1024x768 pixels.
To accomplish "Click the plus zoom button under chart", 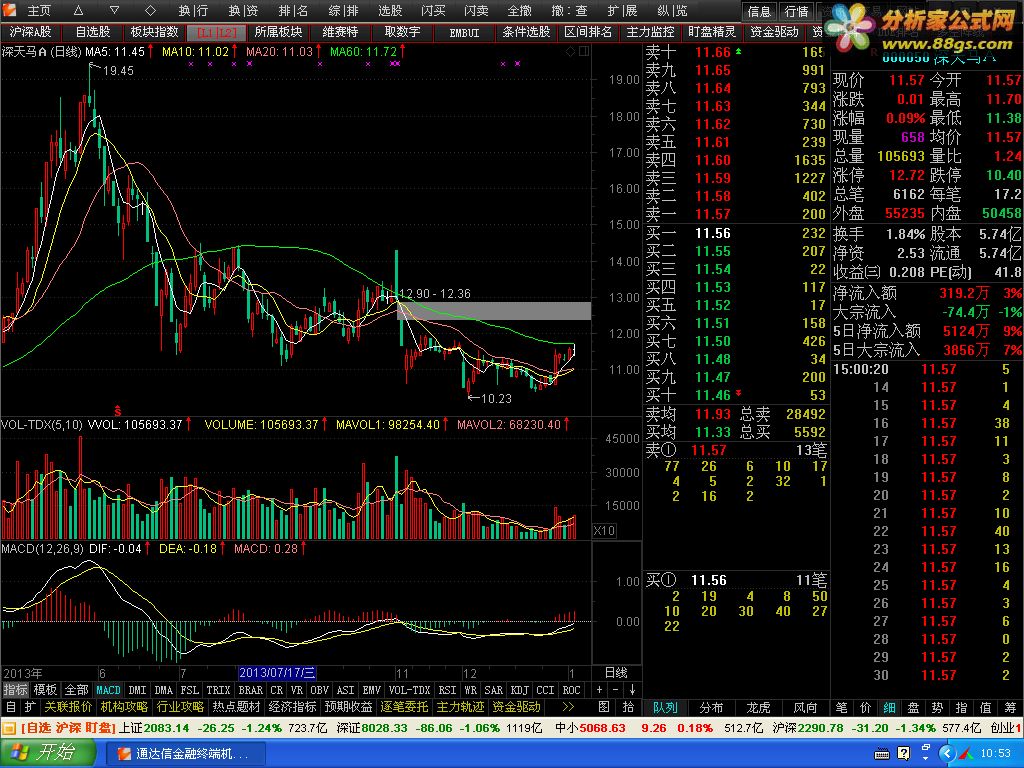I will [600, 690].
